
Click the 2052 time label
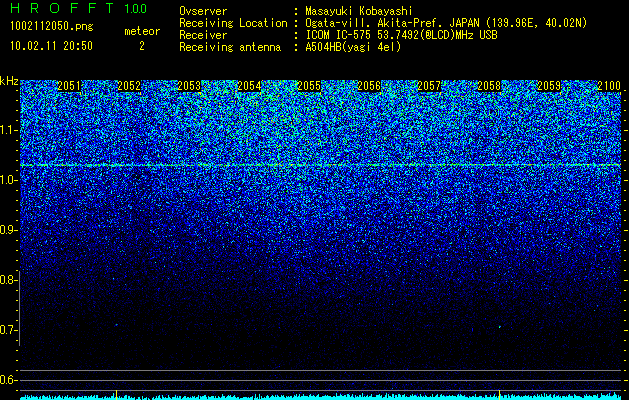129,86
